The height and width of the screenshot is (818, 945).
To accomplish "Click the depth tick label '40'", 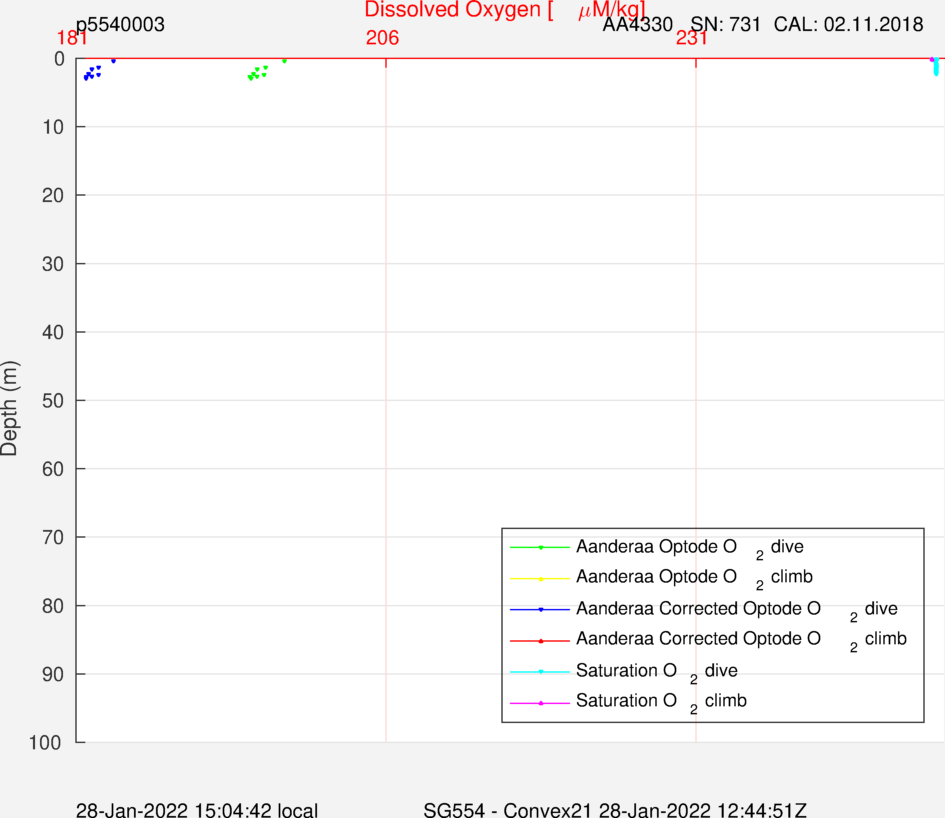I will (x=53, y=332).
